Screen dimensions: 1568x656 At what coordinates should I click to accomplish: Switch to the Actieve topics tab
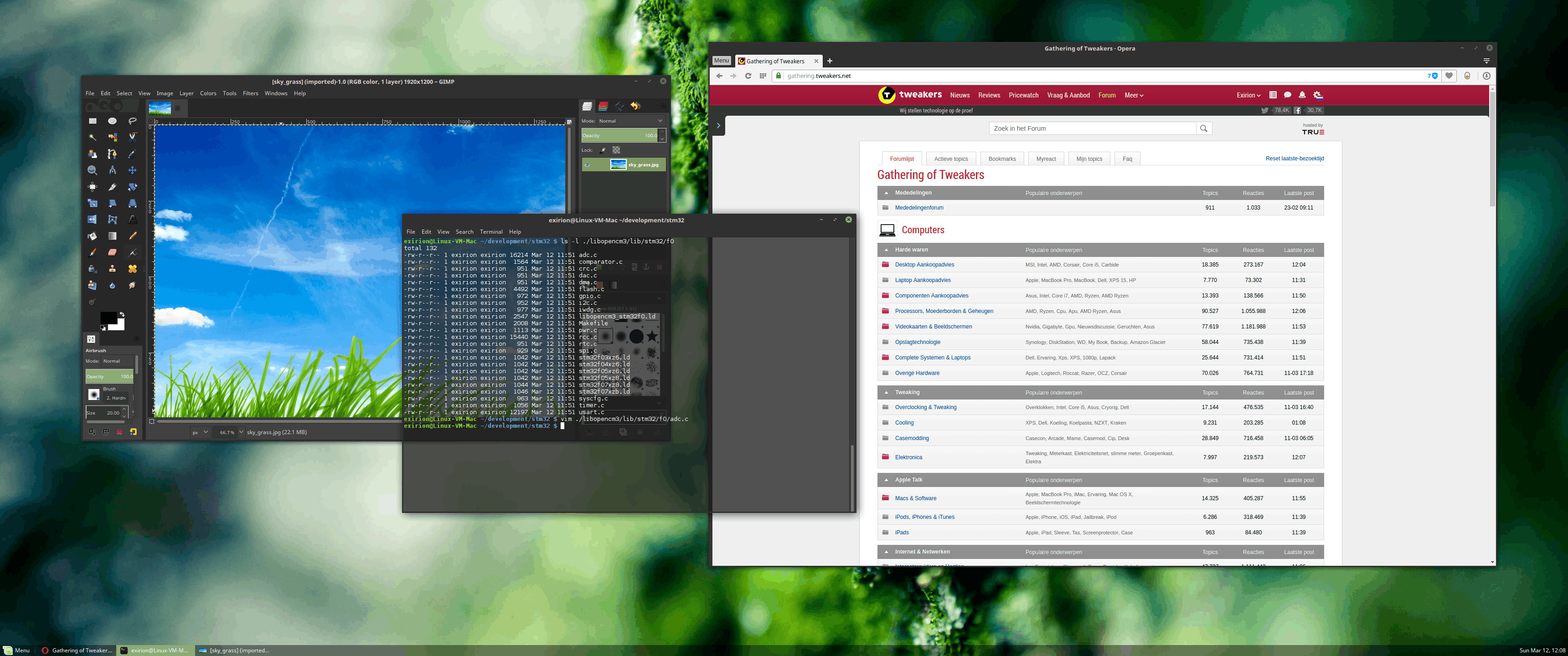point(951,159)
